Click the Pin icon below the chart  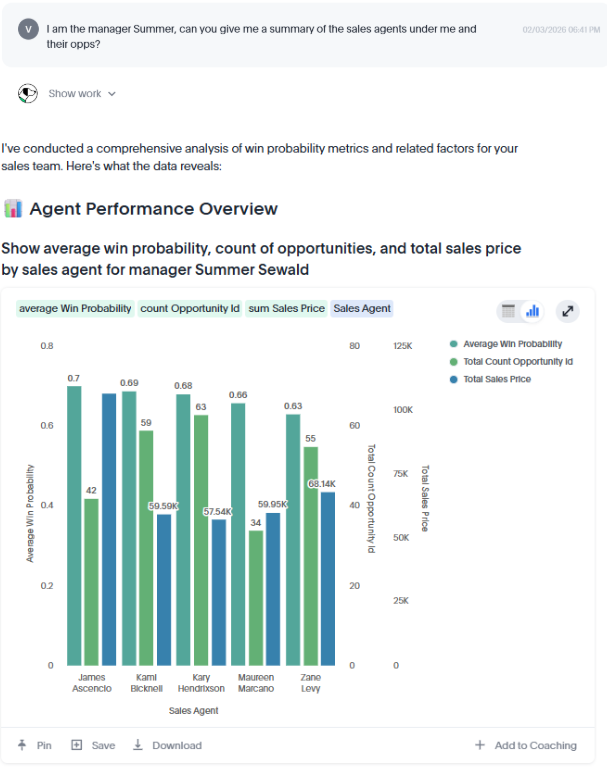point(23,745)
